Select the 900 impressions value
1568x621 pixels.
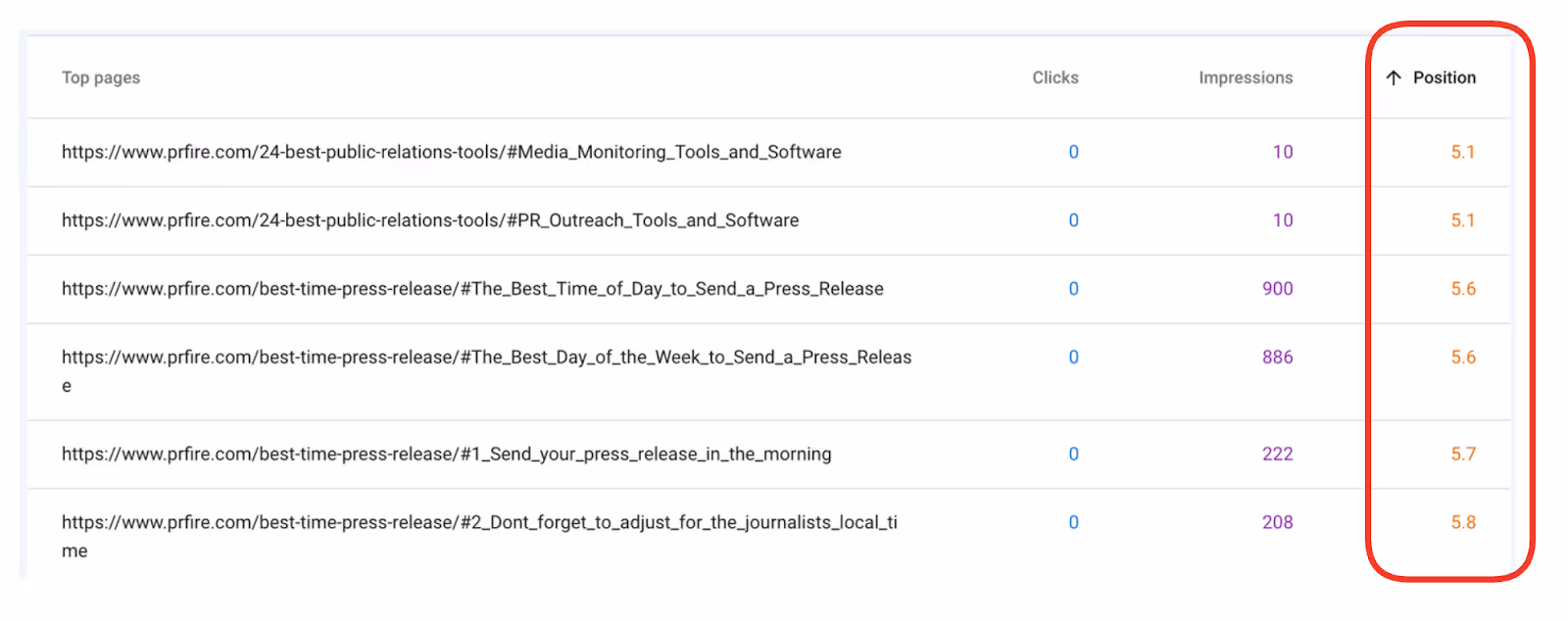click(x=1278, y=289)
